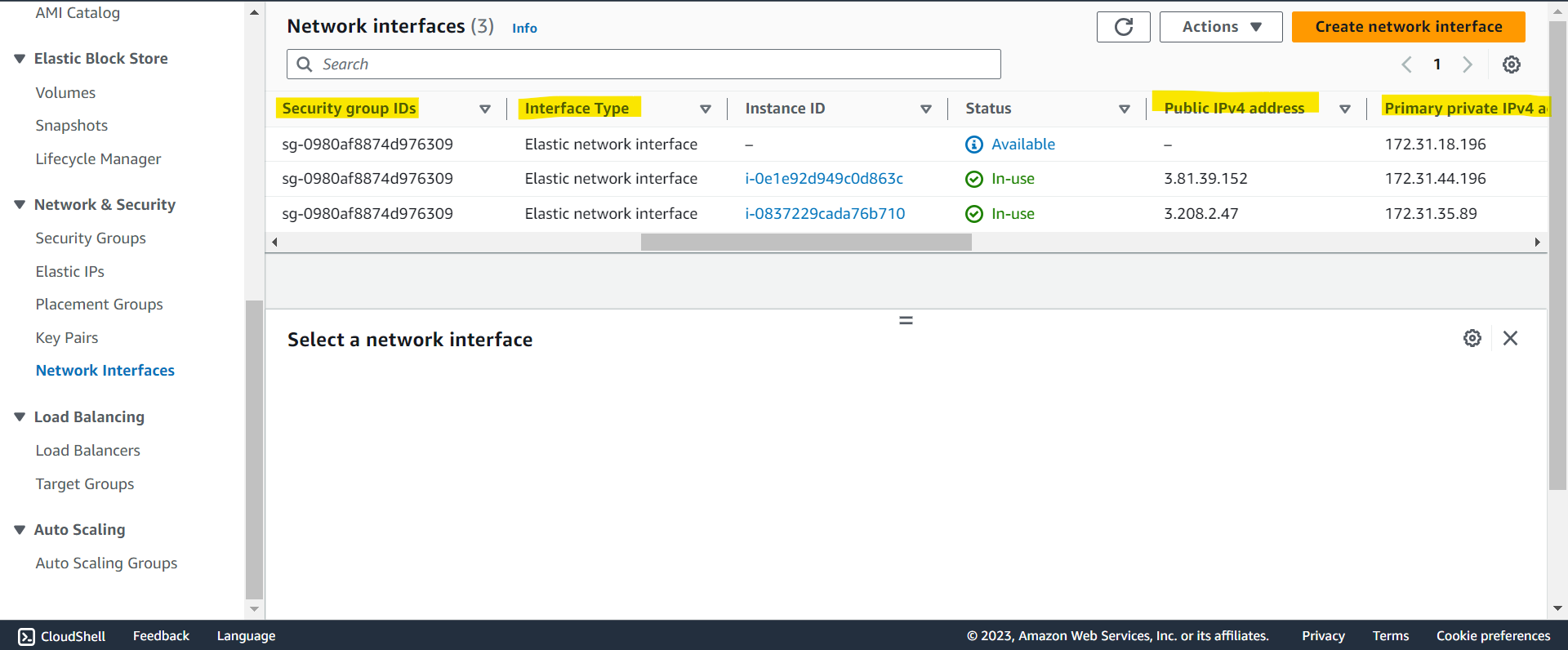Click table scroll left arrow
The height and width of the screenshot is (650, 1568).
click(274, 243)
